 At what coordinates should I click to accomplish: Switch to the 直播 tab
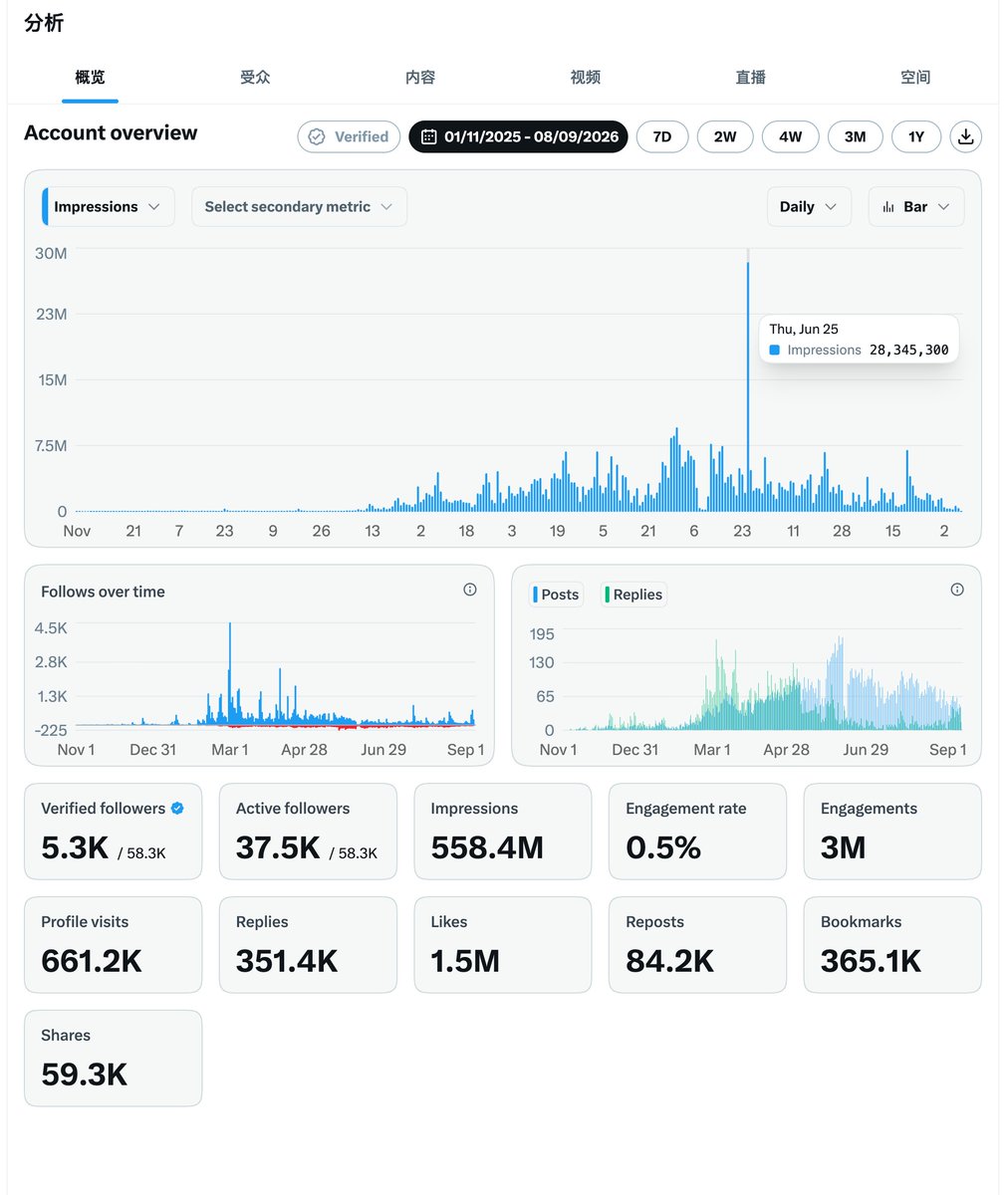pos(751,77)
